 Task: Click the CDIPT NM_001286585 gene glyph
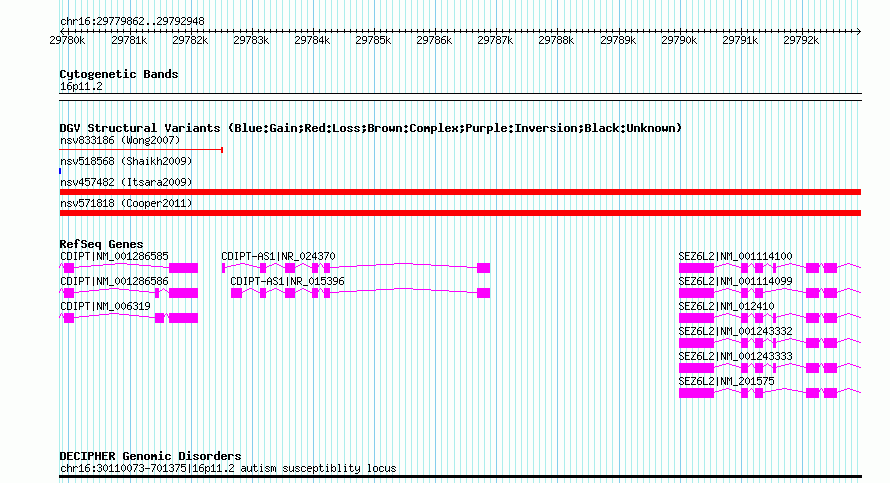pos(129,268)
